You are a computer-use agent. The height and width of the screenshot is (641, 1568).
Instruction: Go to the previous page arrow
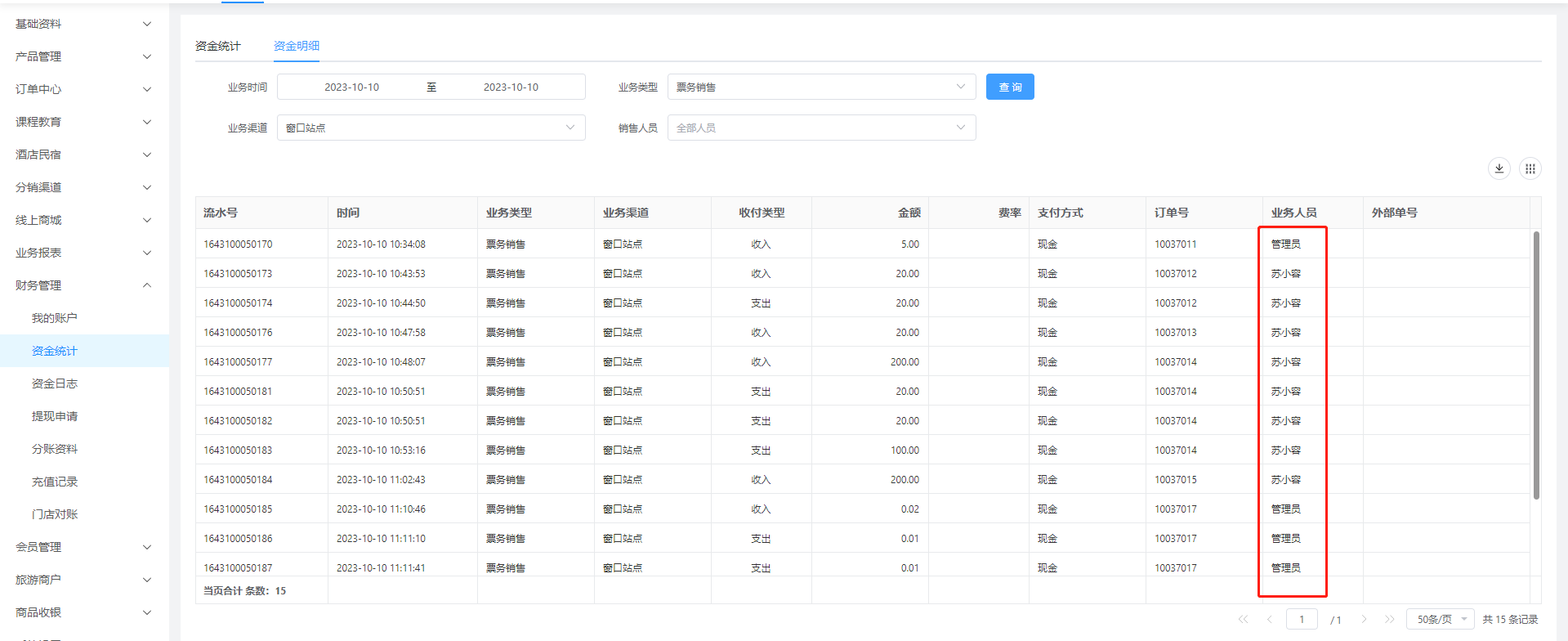tap(1270, 619)
